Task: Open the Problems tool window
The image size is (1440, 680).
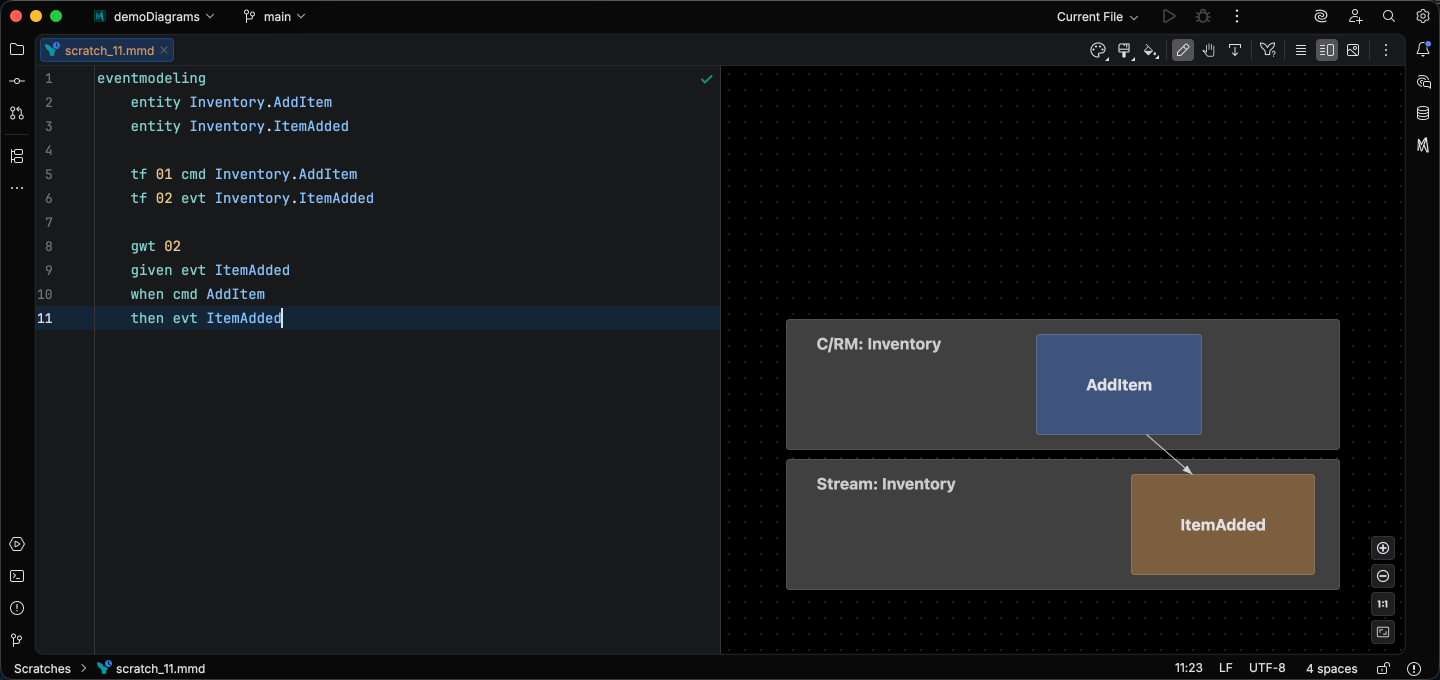Action: point(16,608)
